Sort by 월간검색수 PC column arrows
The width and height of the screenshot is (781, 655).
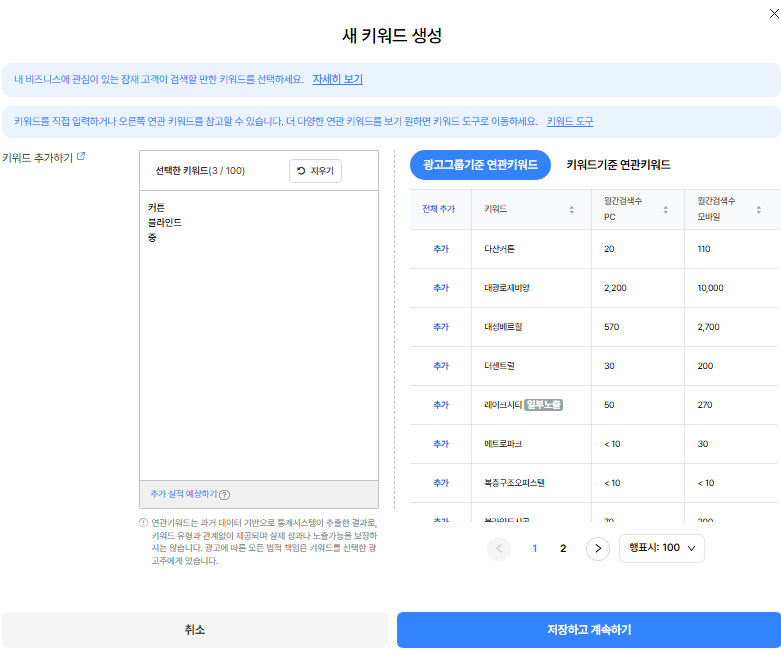pyautogui.click(x=665, y=210)
